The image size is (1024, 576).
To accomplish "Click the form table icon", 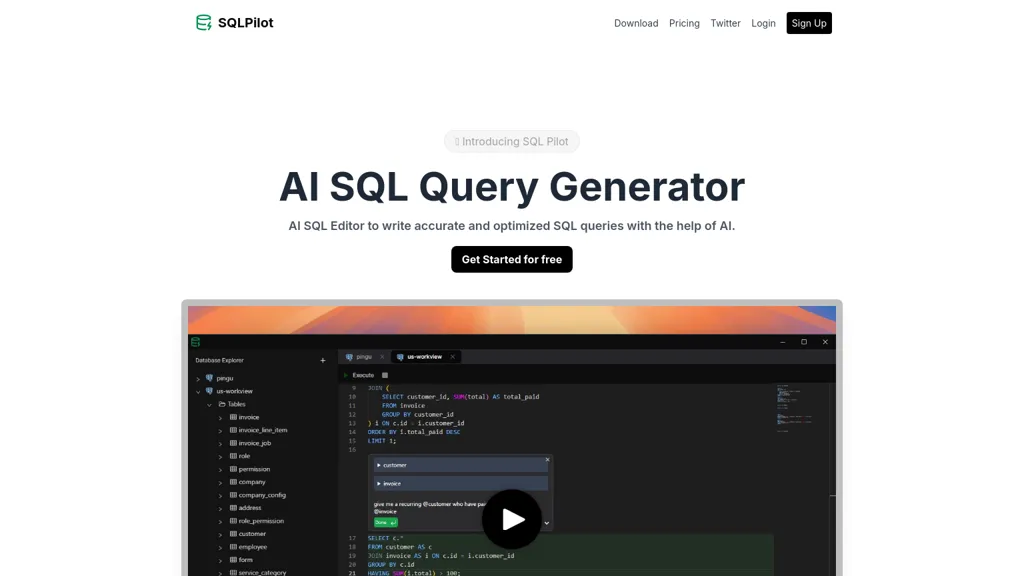I will pyautogui.click(x=233, y=560).
